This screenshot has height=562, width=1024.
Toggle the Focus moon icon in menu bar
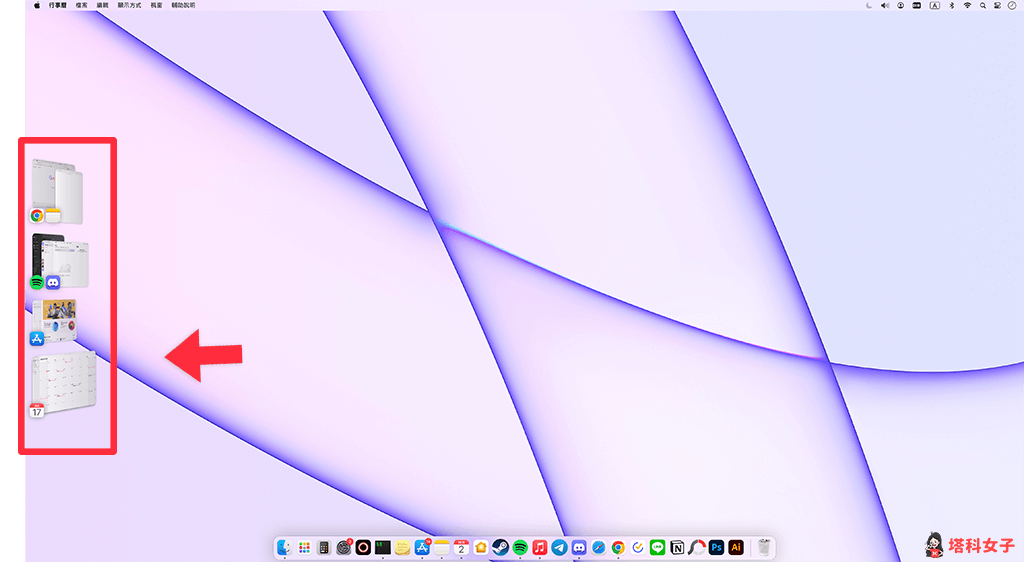pos(868,5)
